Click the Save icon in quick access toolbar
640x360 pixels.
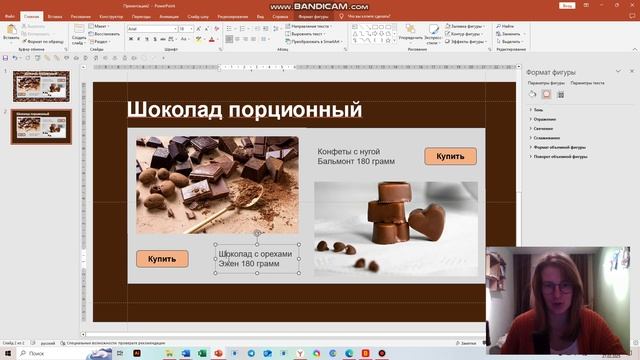[5, 58]
